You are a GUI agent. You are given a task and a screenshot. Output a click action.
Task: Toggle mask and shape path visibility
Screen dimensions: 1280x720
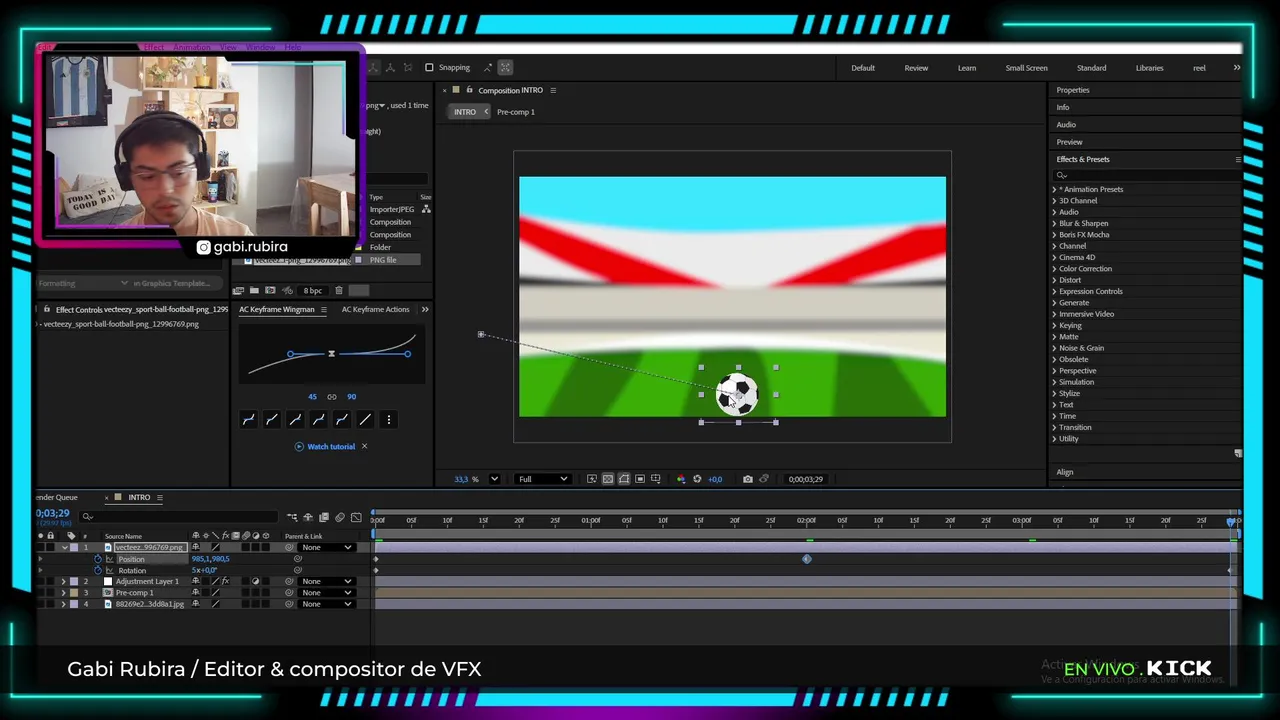pos(624,479)
